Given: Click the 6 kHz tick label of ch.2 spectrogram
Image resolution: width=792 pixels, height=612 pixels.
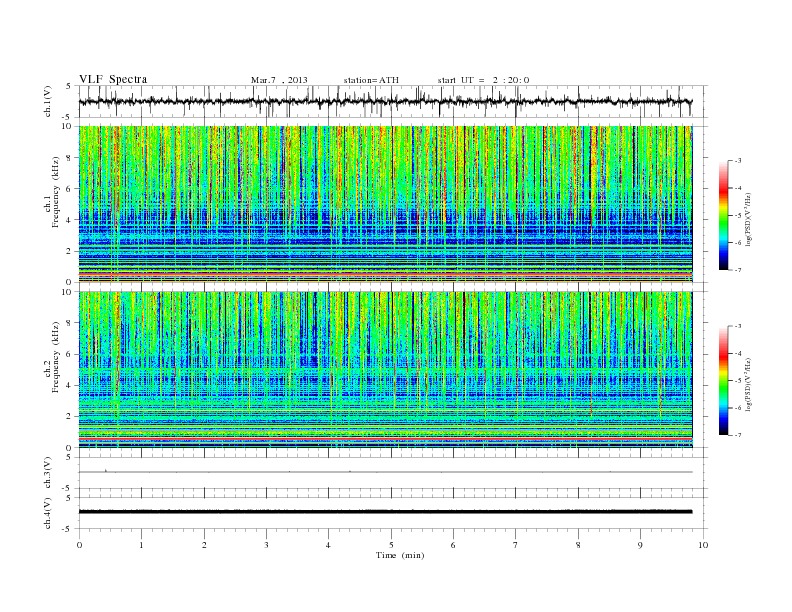Looking at the screenshot, I should coord(69,354).
